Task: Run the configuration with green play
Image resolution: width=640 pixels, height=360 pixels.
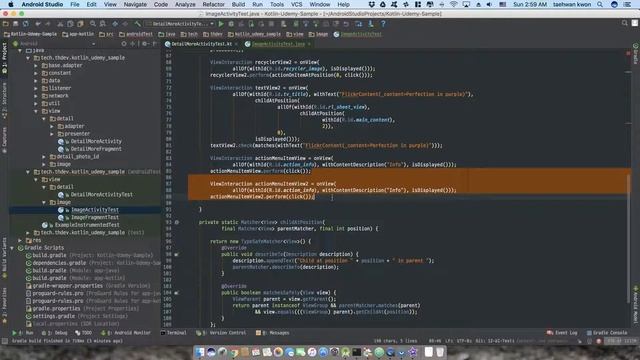Action: (x=221, y=24)
